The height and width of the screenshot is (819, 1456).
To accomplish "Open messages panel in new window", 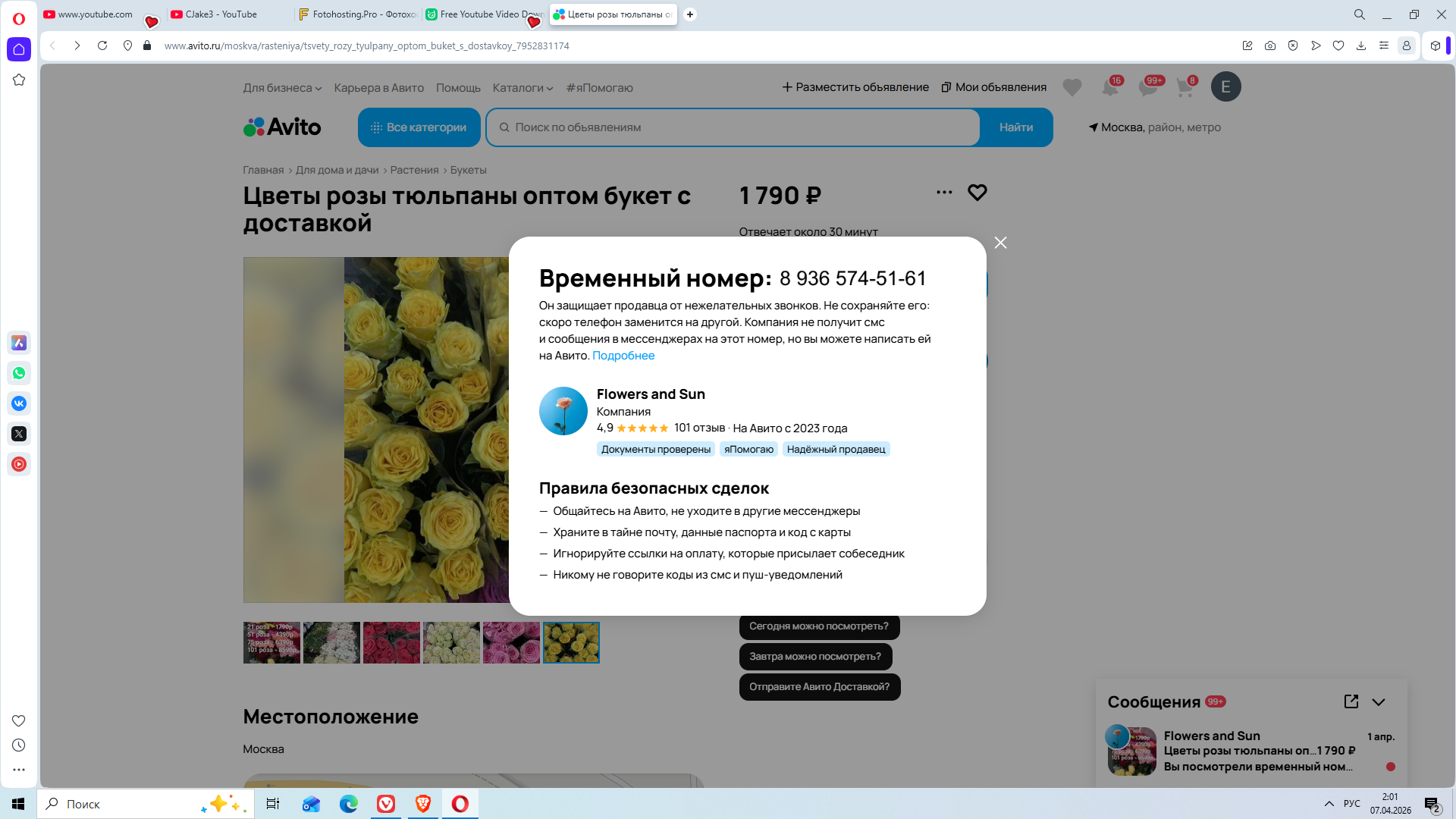I will (1351, 701).
